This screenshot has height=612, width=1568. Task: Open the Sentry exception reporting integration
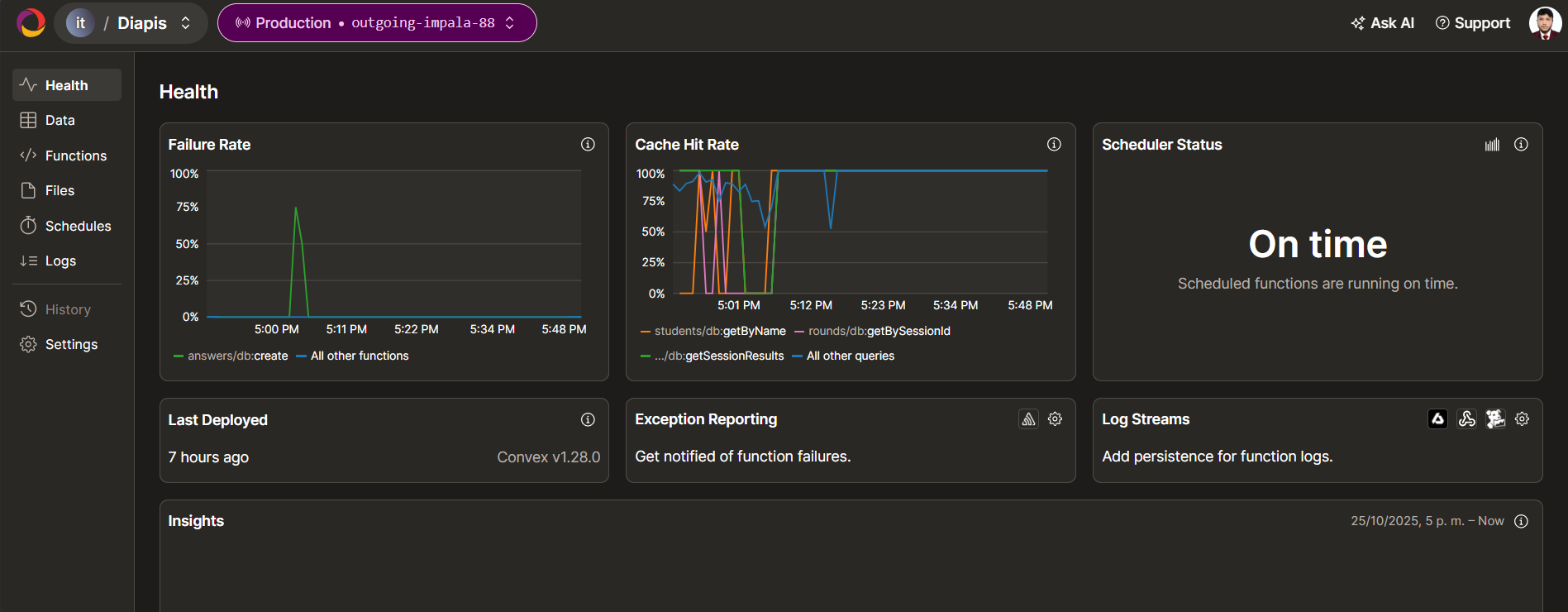1028,419
